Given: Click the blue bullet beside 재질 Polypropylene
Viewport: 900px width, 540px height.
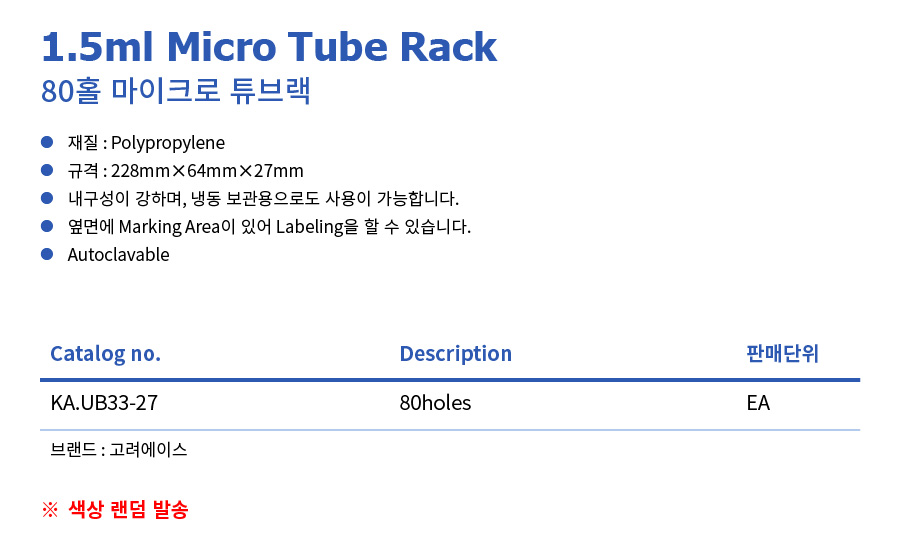Looking at the screenshot, I should click(x=47, y=142).
